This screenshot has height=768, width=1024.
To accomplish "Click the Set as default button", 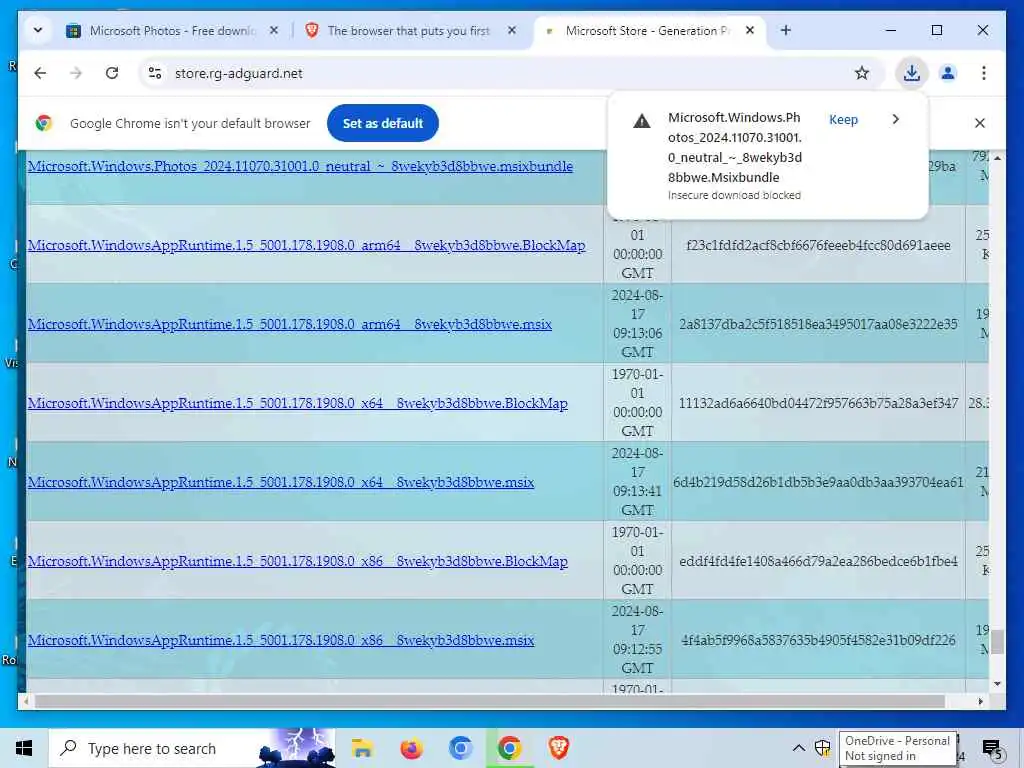I will coord(383,123).
